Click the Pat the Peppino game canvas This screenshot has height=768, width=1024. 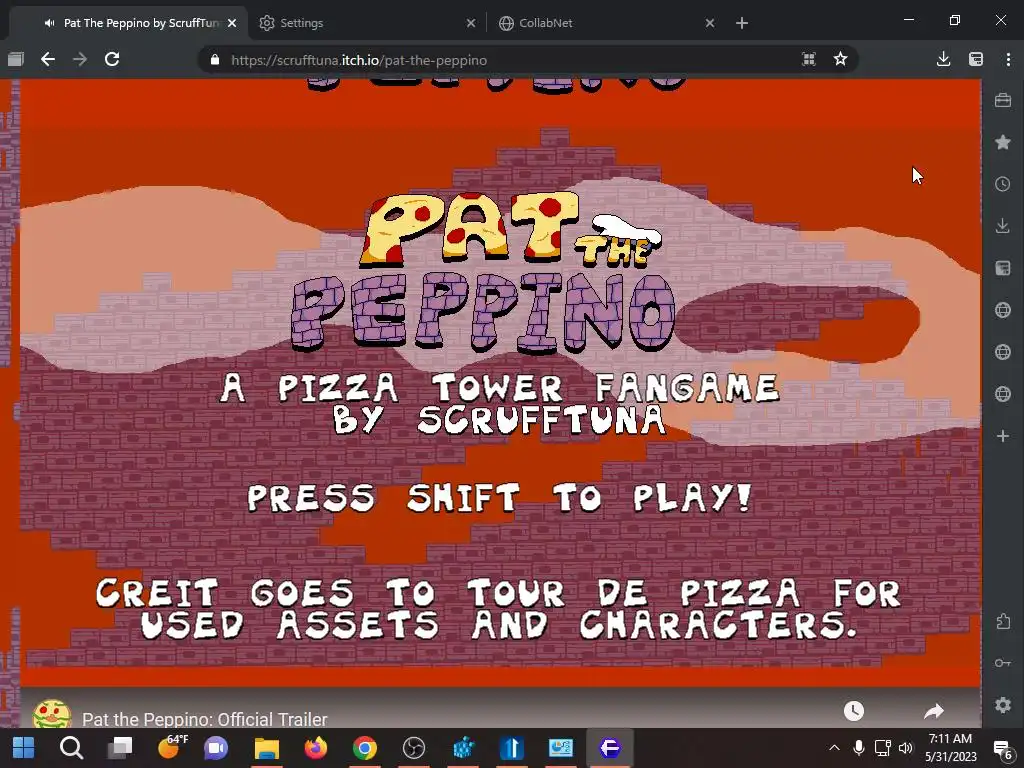point(500,383)
